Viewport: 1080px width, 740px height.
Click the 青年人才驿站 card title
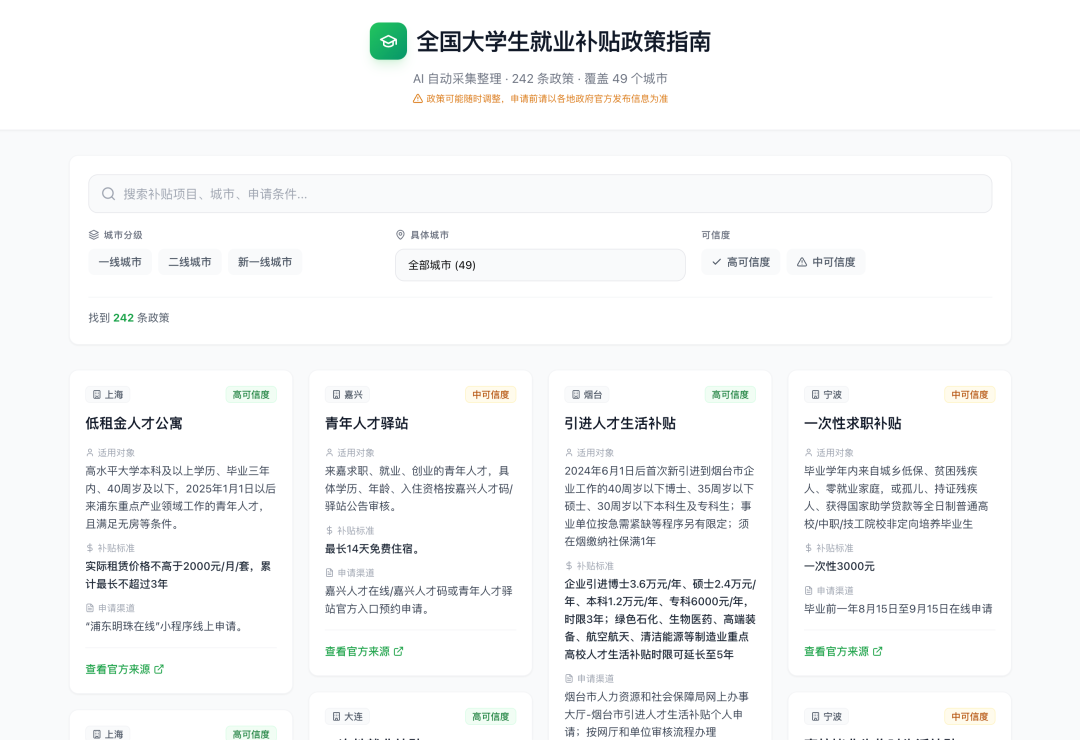click(x=366, y=423)
